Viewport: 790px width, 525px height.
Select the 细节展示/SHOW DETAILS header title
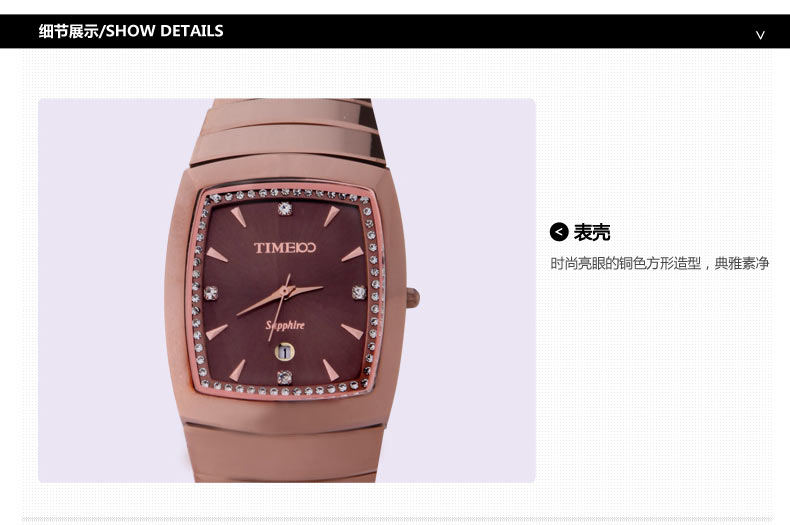[131, 31]
